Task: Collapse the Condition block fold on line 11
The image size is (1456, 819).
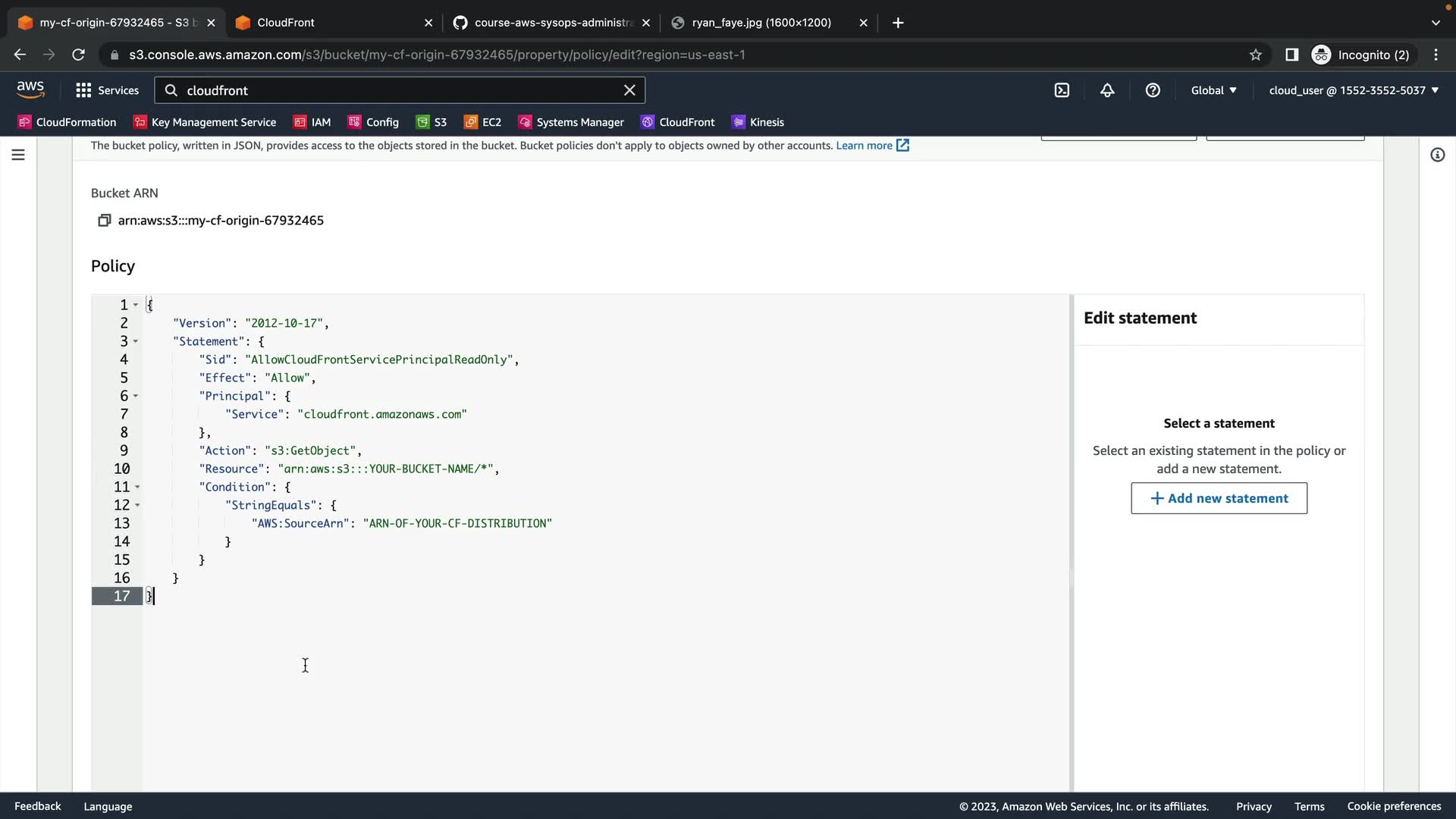Action: tap(137, 487)
